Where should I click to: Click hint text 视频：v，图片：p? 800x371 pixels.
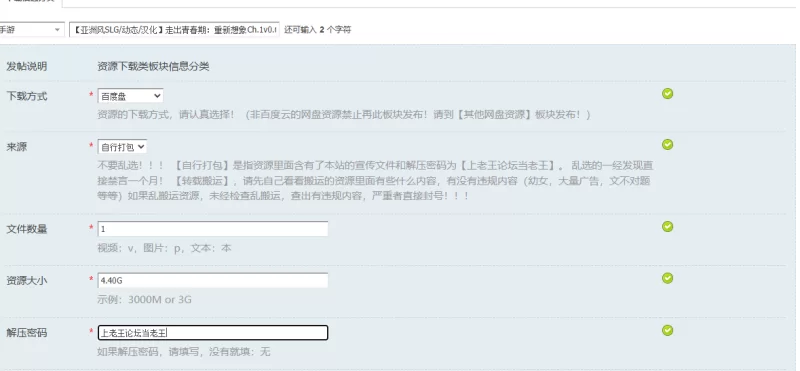tap(164, 248)
